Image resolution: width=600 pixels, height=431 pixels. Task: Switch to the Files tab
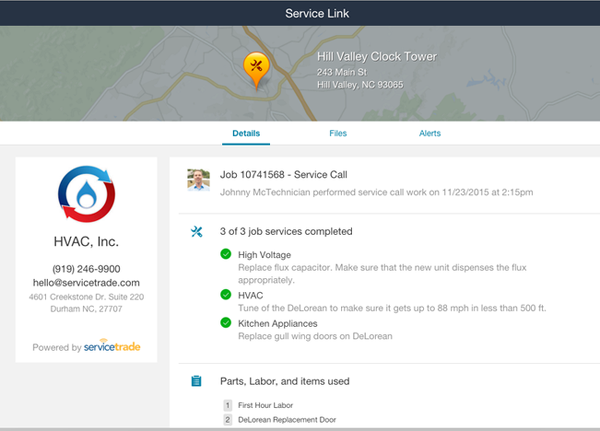point(338,133)
